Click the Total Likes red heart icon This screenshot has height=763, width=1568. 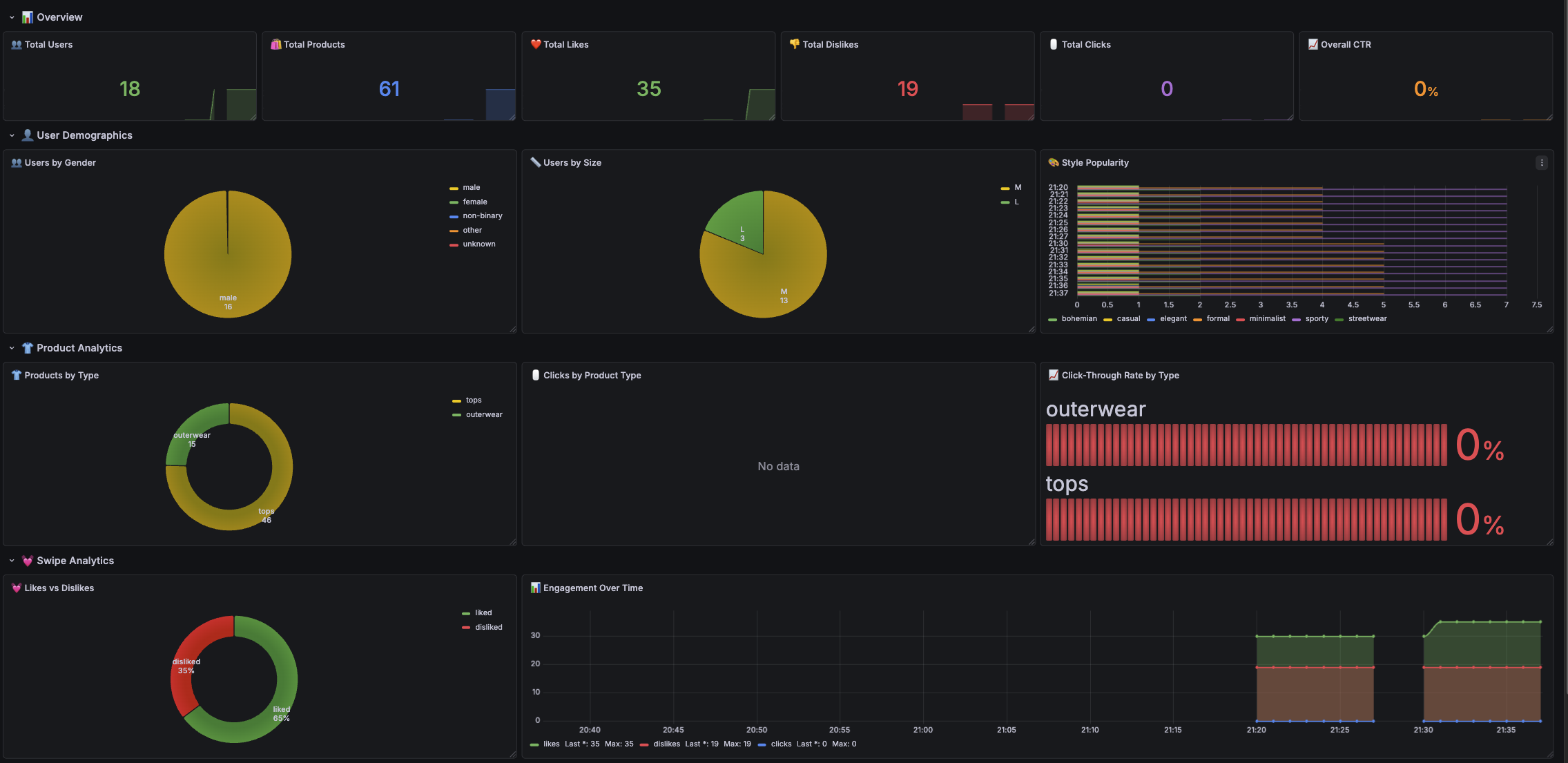coord(535,44)
